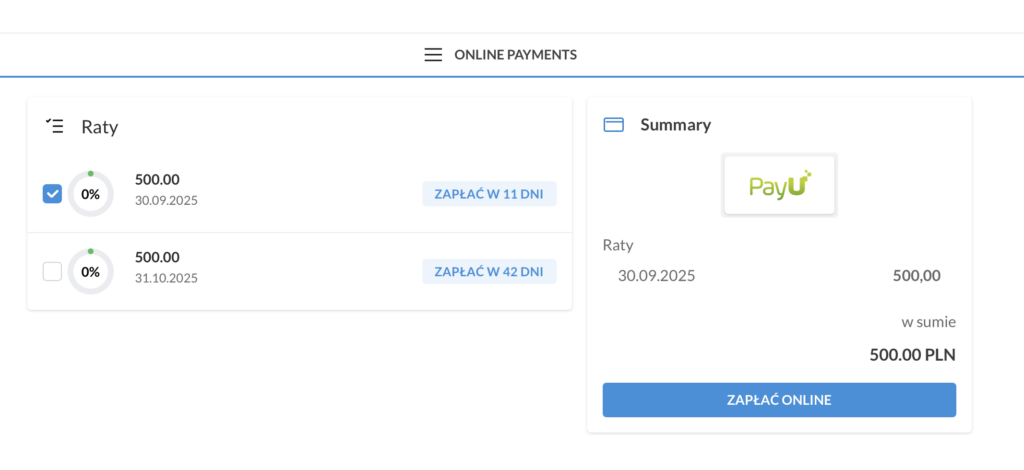Click the 500.00 PLN total
1024x470 pixels.
pos(913,355)
